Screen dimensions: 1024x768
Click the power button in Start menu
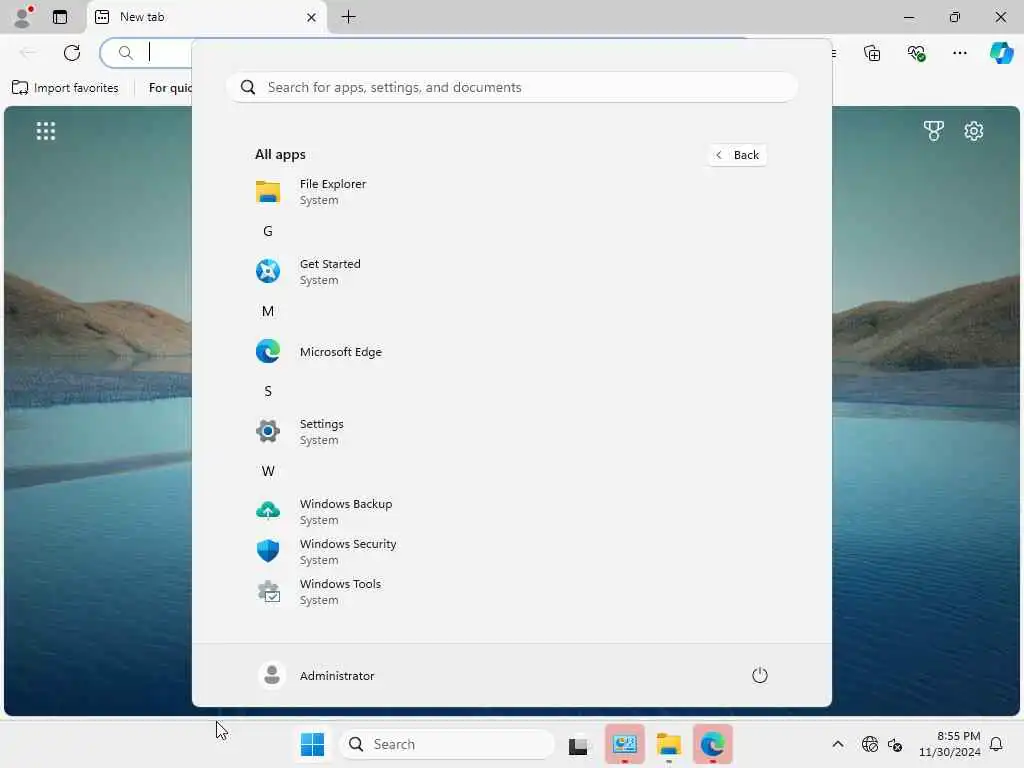[x=760, y=675]
